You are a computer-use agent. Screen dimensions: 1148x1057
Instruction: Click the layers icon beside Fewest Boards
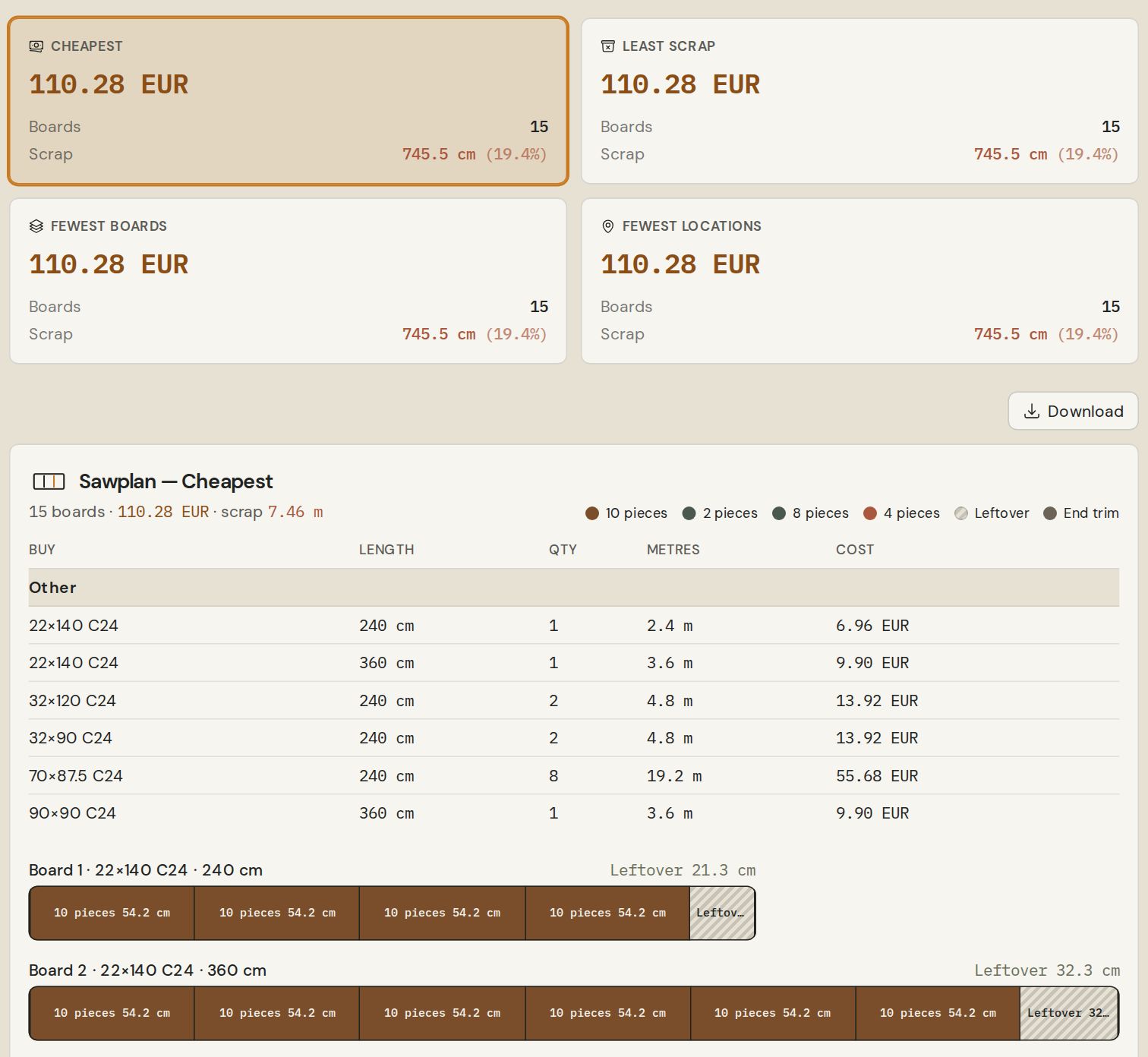[36, 226]
